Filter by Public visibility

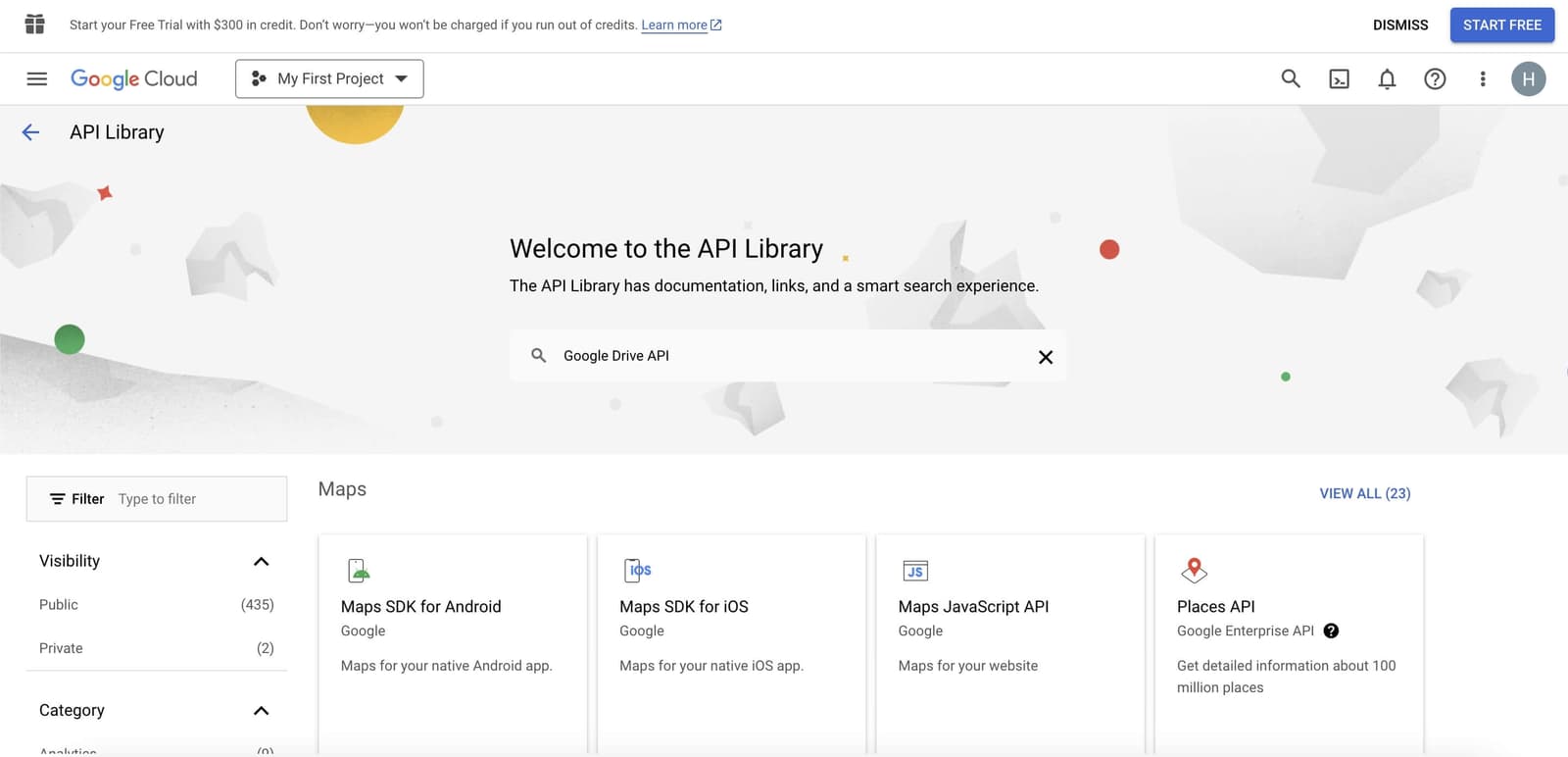click(x=59, y=605)
